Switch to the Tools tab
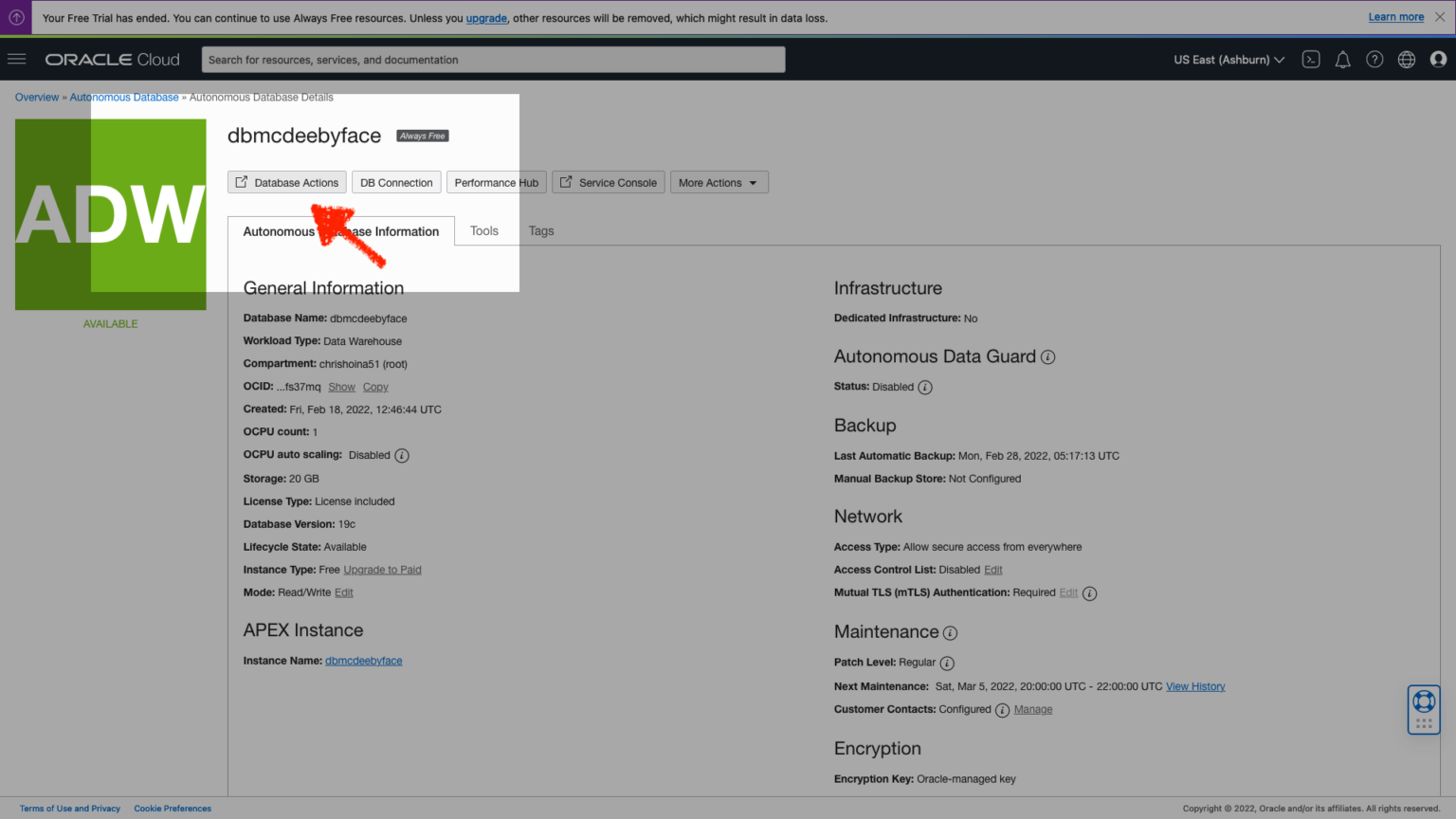This screenshot has height=819, width=1456. tap(484, 230)
